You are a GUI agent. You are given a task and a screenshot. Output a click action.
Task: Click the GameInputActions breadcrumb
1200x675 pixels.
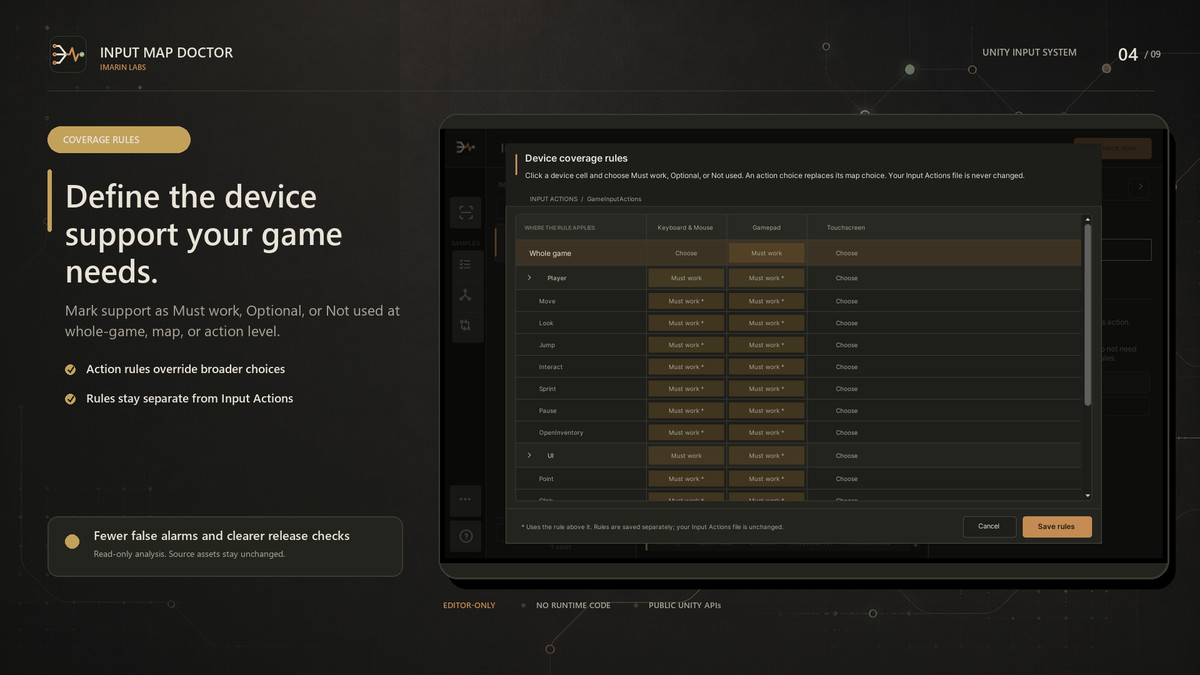click(614, 200)
